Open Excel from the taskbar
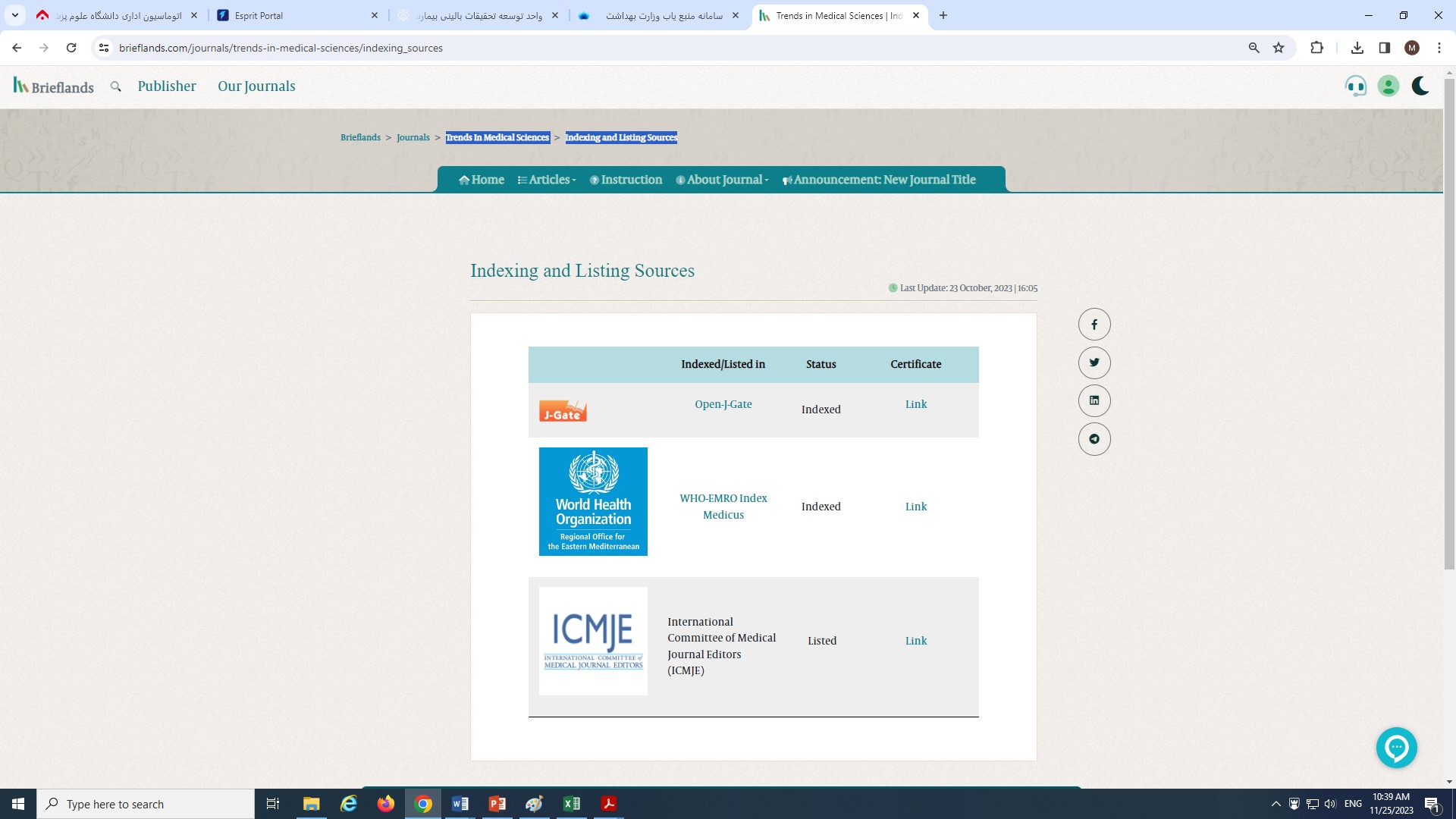This screenshot has width=1456, height=819. click(572, 804)
